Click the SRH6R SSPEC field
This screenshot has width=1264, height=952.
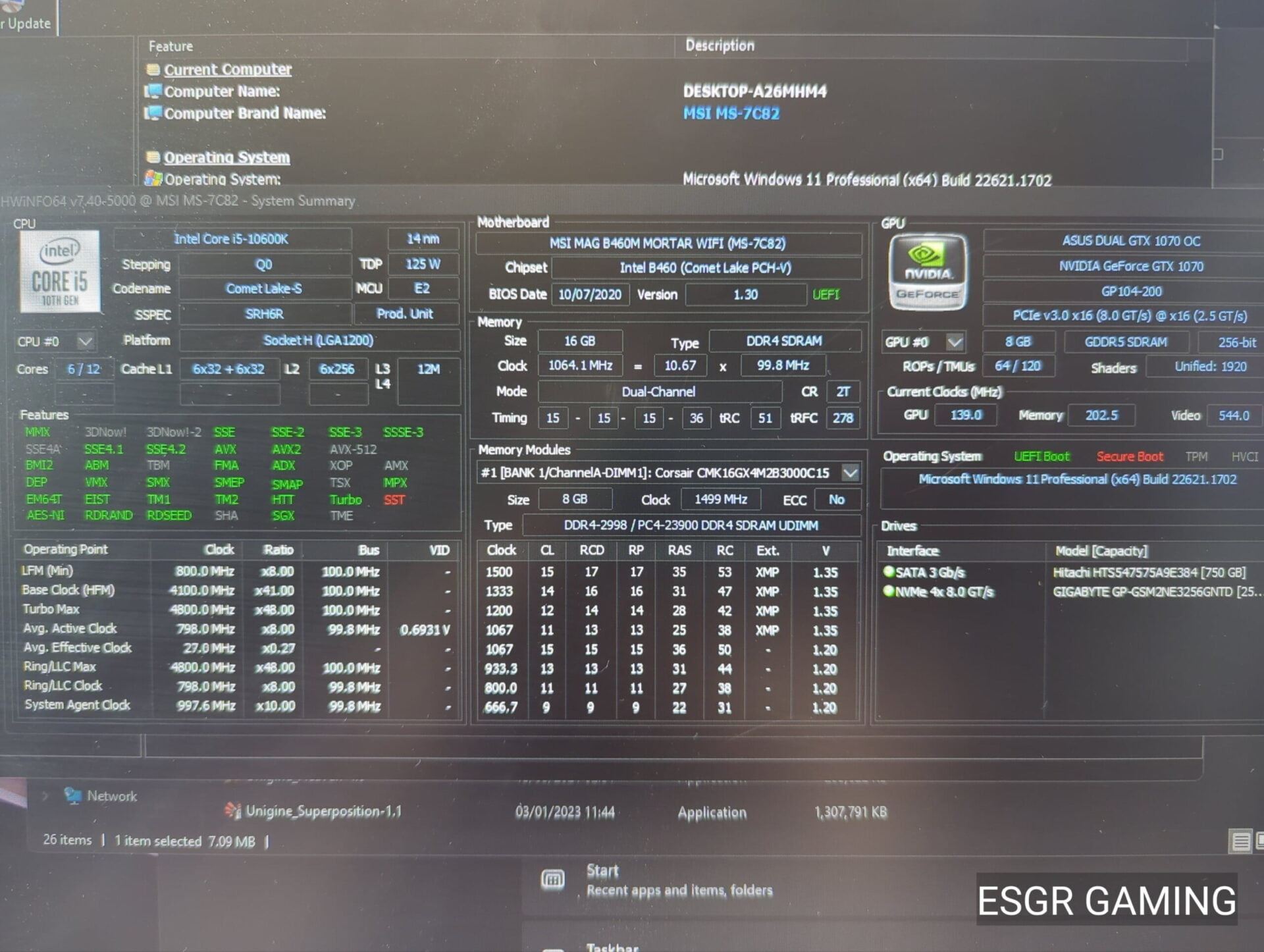264,314
